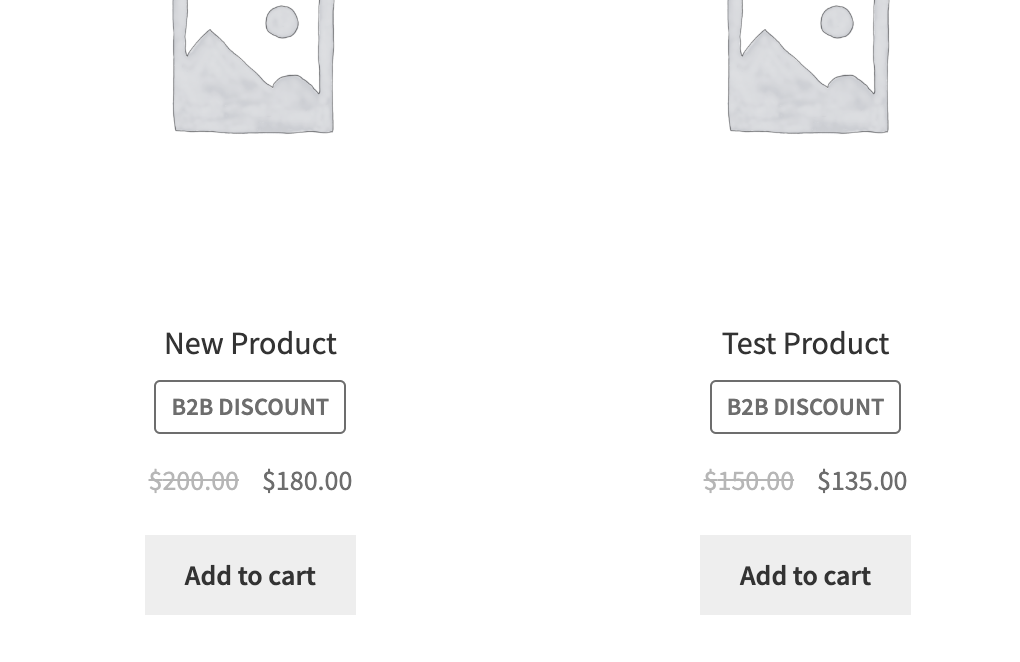Image resolution: width=1020 pixels, height=662 pixels.
Task: Click the sun circle in Test Product placeholder
Action: 837,22
